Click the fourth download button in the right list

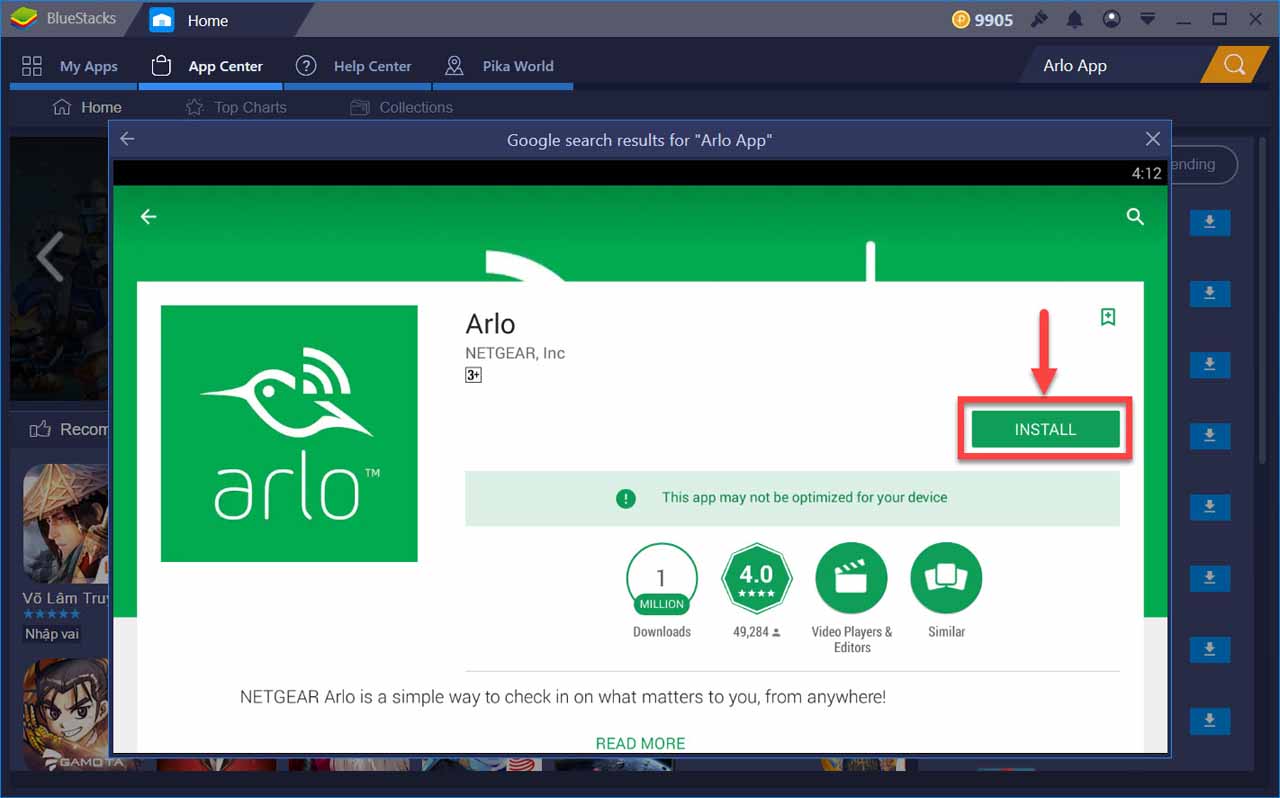point(1209,436)
